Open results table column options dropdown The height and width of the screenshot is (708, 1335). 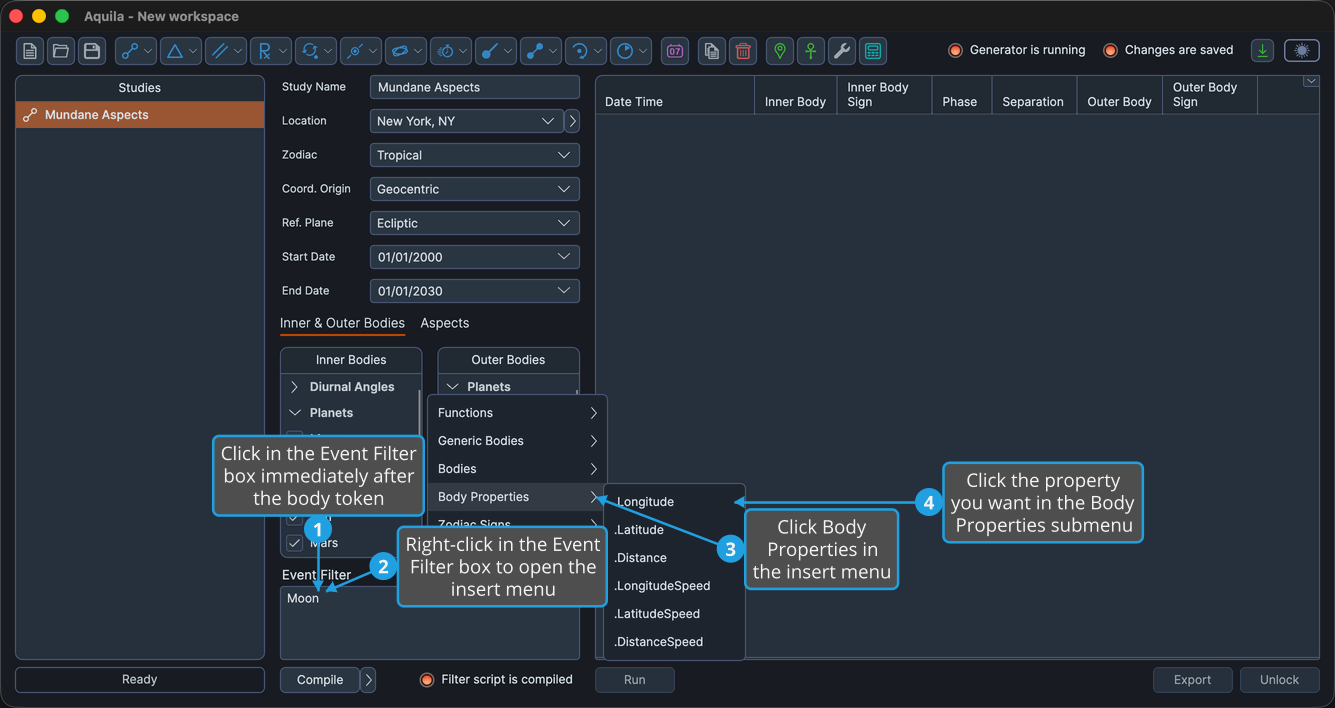[x=1311, y=82]
